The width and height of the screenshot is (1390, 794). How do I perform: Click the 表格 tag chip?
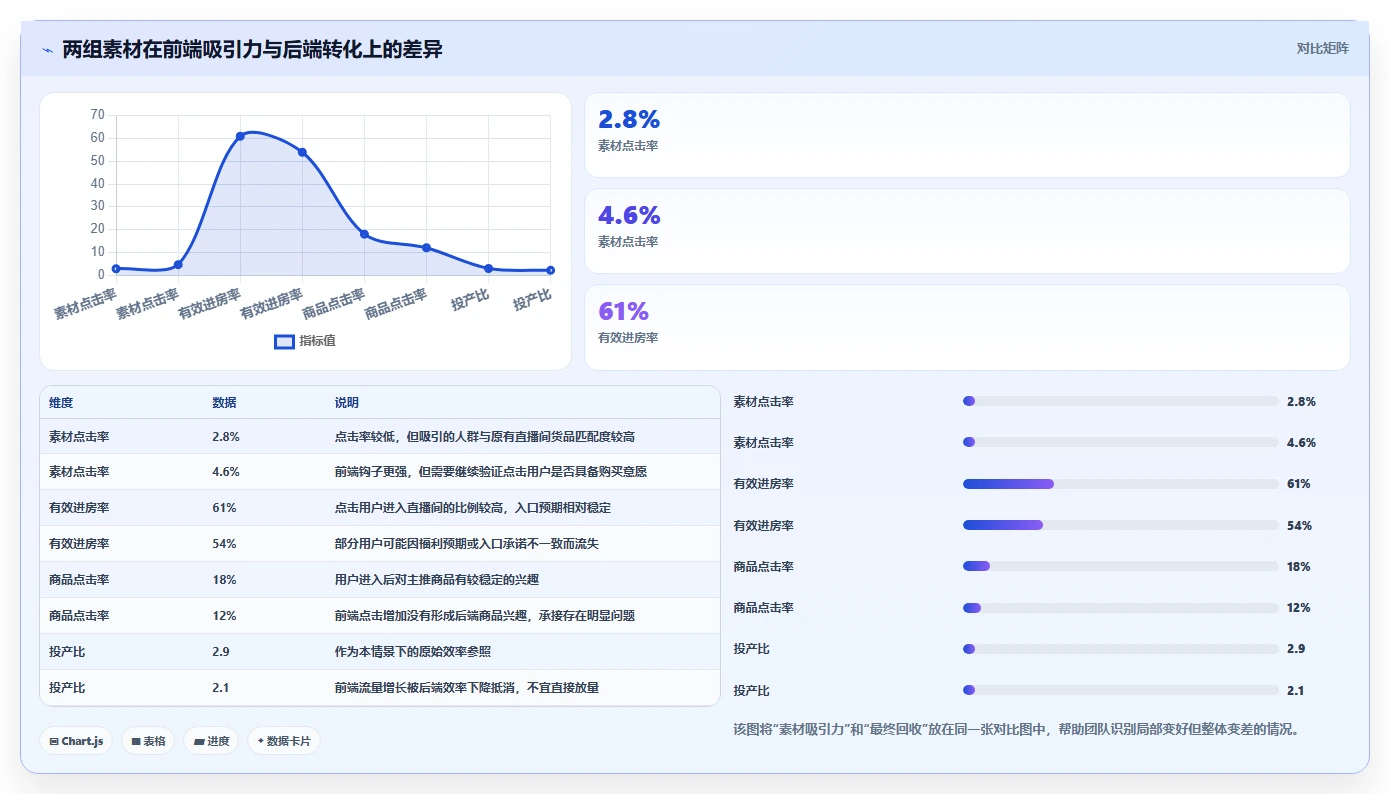pyautogui.click(x=149, y=741)
